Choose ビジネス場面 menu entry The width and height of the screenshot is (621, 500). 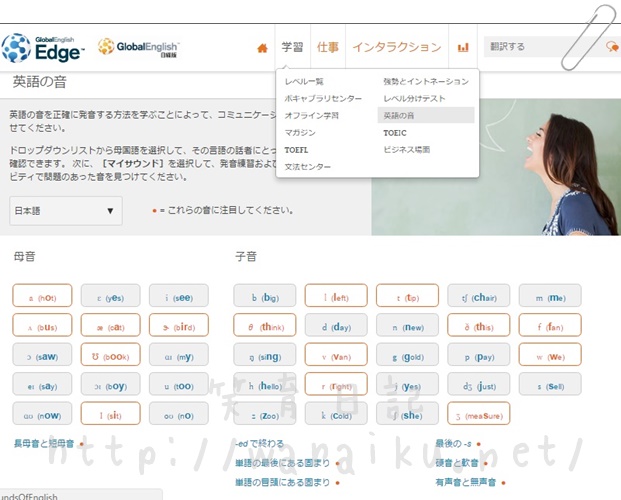tap(406, 150)
